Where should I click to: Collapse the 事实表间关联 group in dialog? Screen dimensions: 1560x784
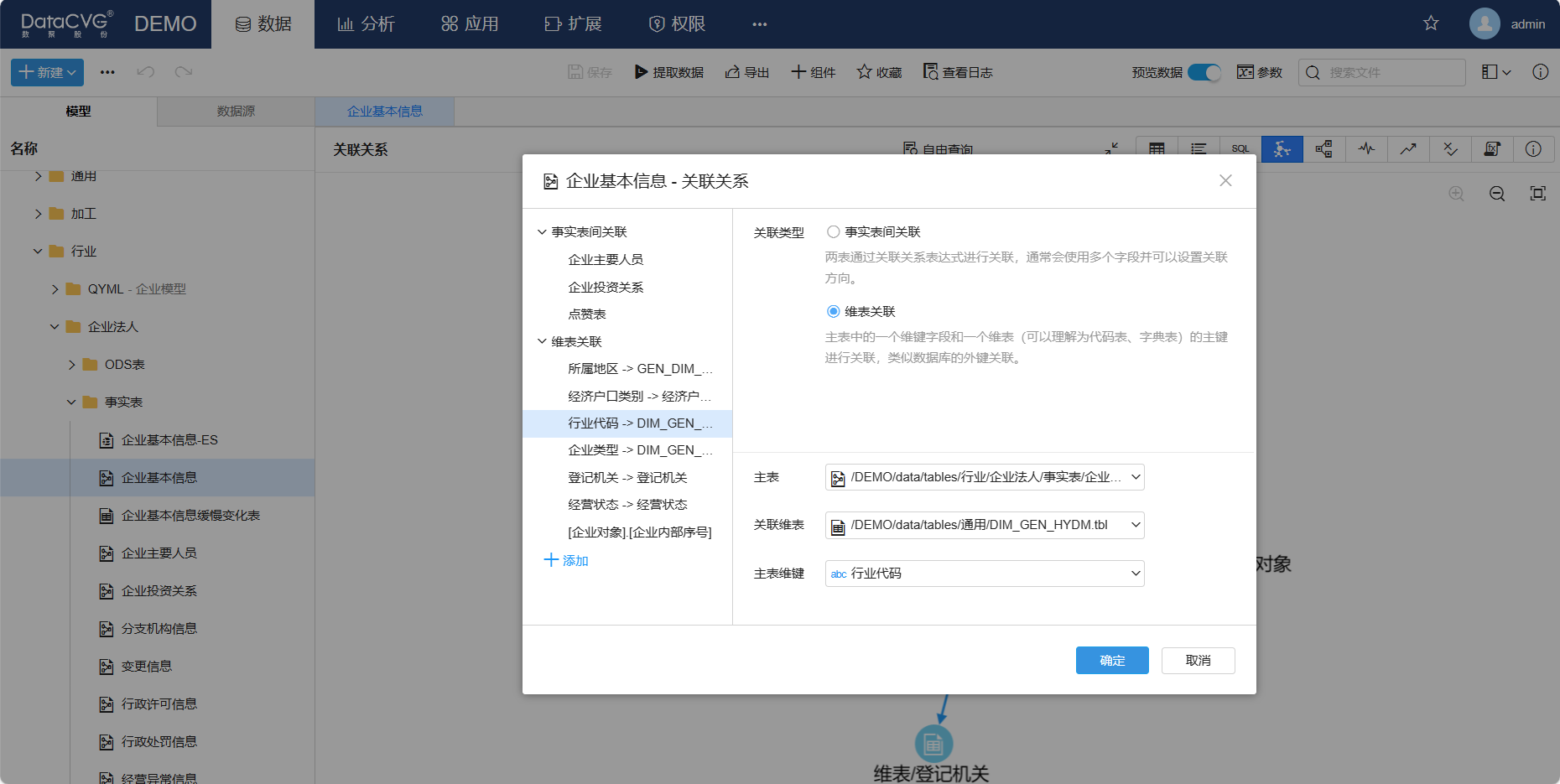(x=542, y=231)
